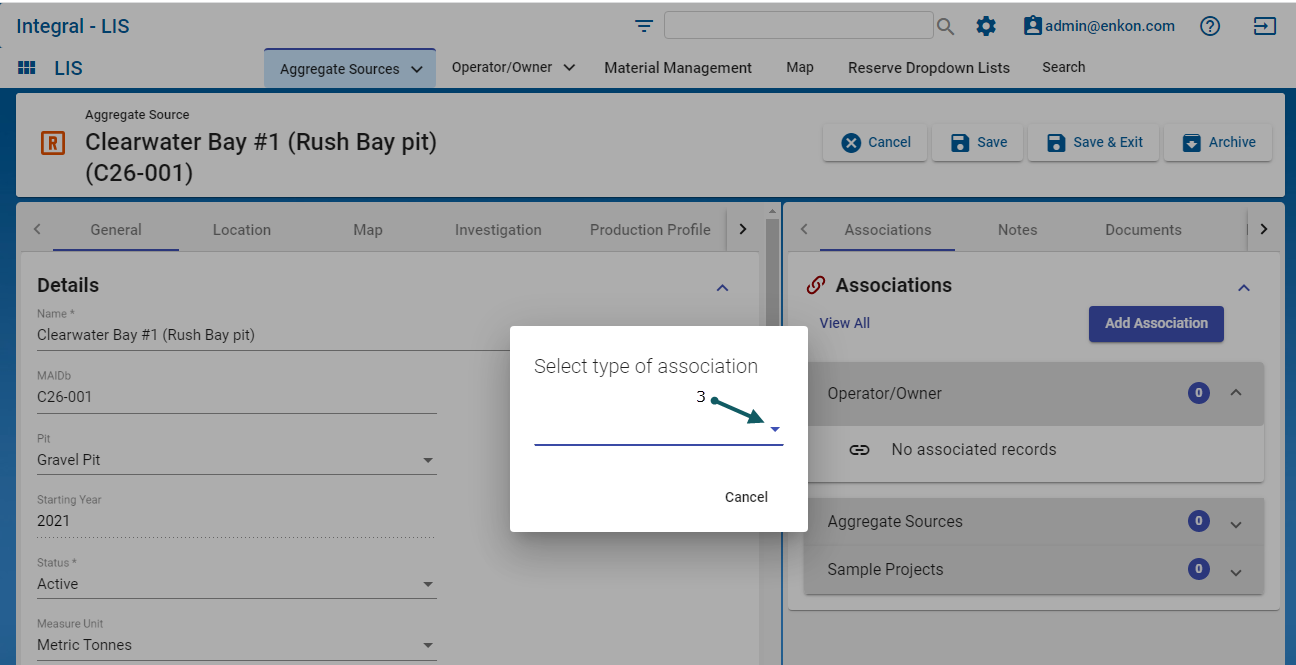The image size is (1296, 665).
Task: Open the Pit dropdown showing Gravel Pit
Action: coord(428,460)
